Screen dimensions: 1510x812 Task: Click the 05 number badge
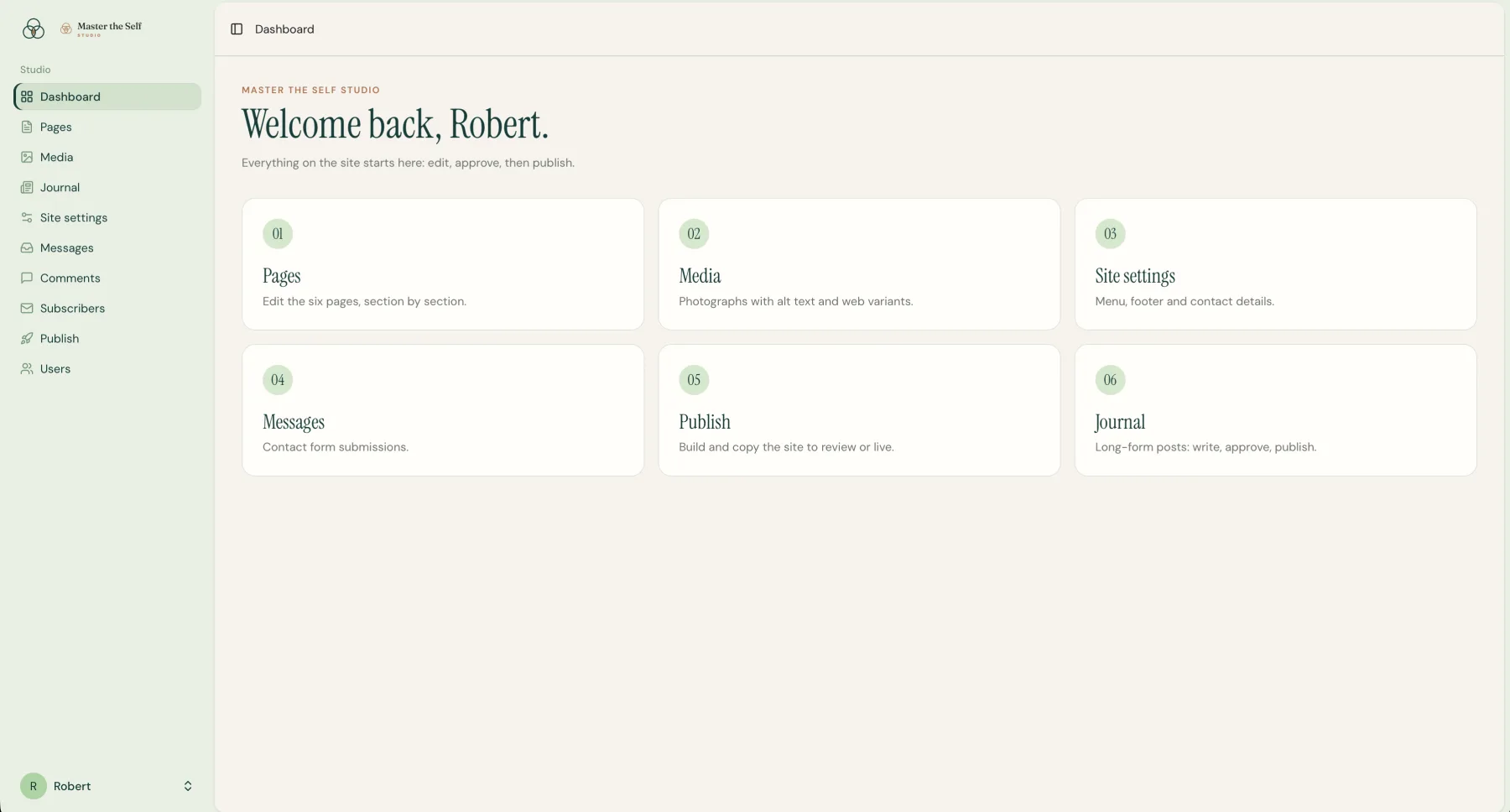(694, 380)
